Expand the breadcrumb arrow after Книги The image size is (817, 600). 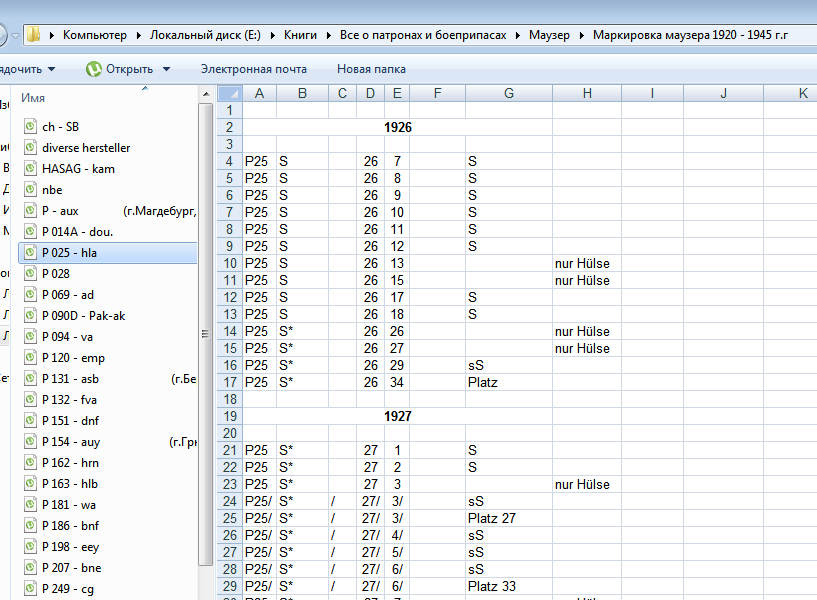coord(328,36)
